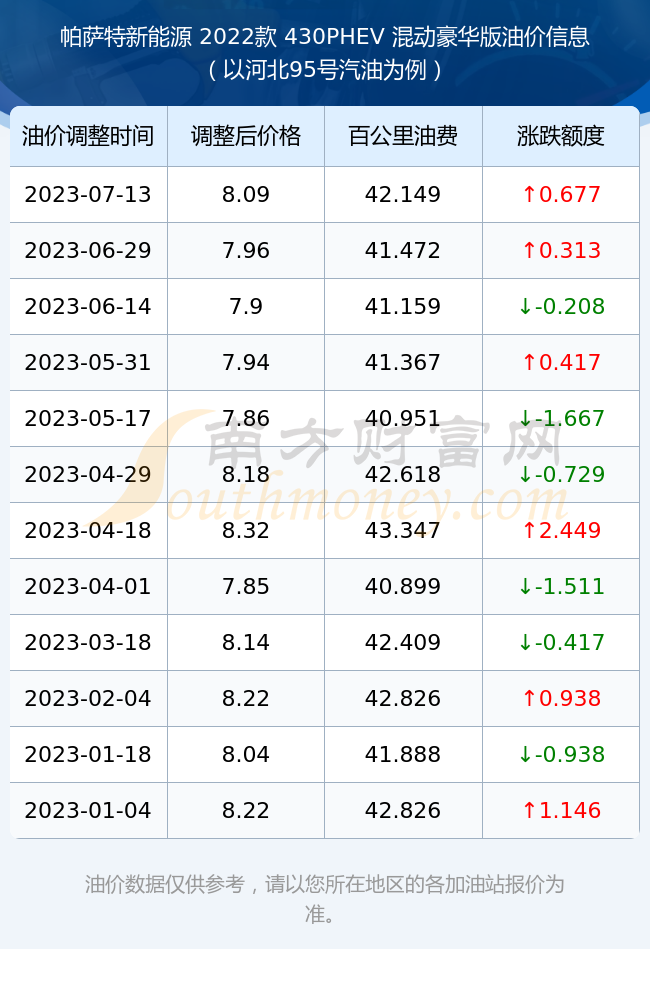This screenshot has height=1000, width=650.
Task: Select the 涨跌额度 column header
Action: tap(561, 136)
